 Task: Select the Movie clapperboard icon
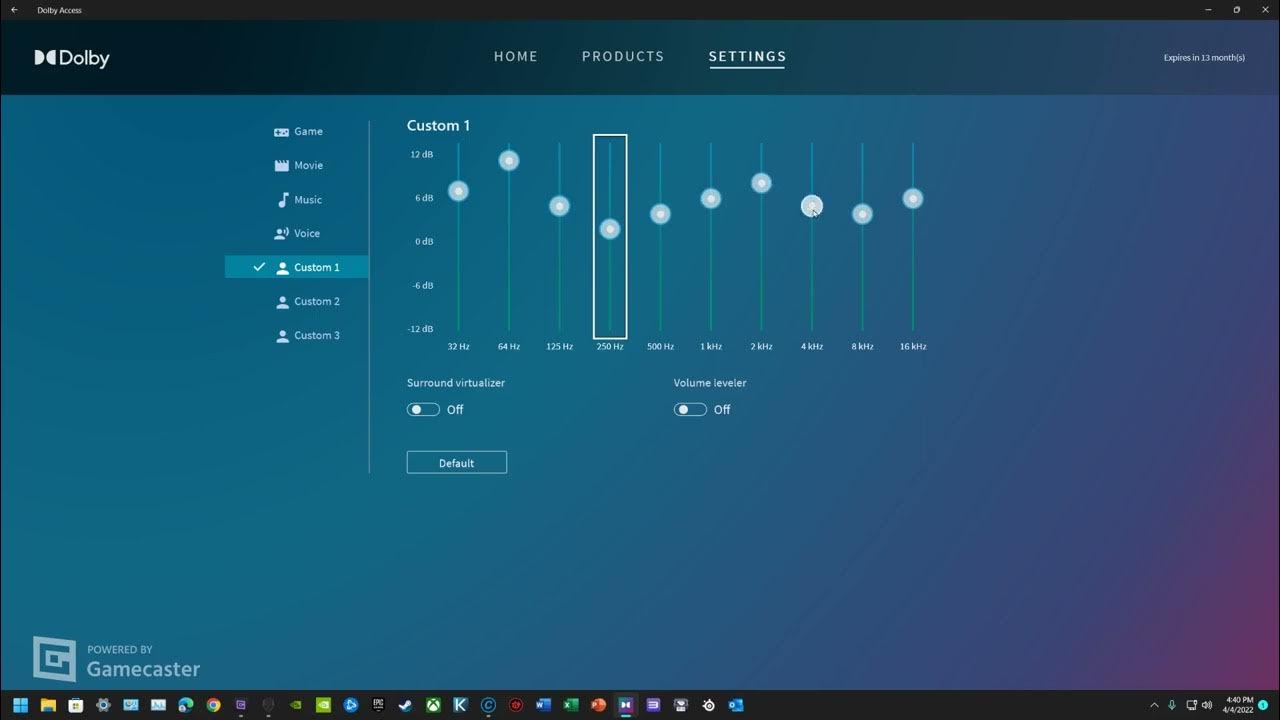click(281, 166)
